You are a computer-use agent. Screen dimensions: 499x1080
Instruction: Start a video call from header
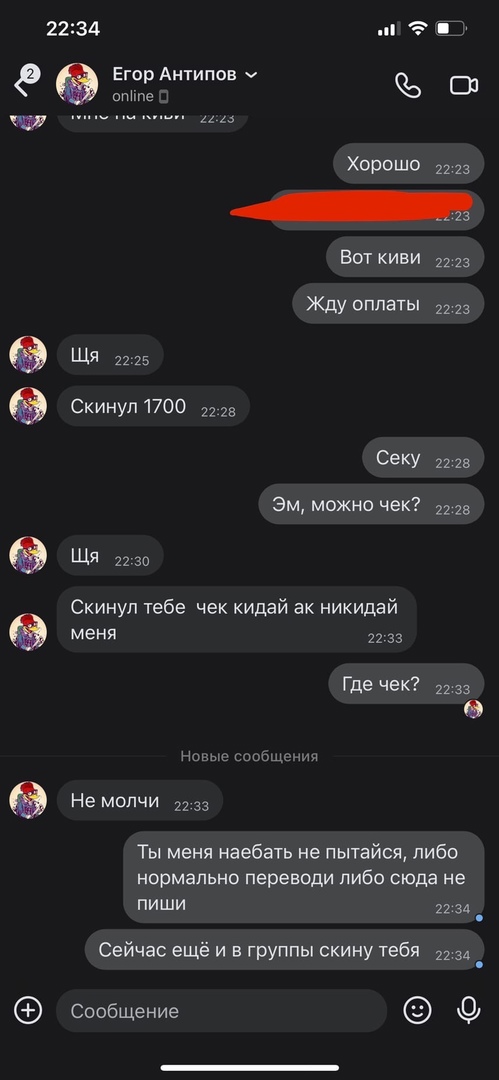coord(464,85)
